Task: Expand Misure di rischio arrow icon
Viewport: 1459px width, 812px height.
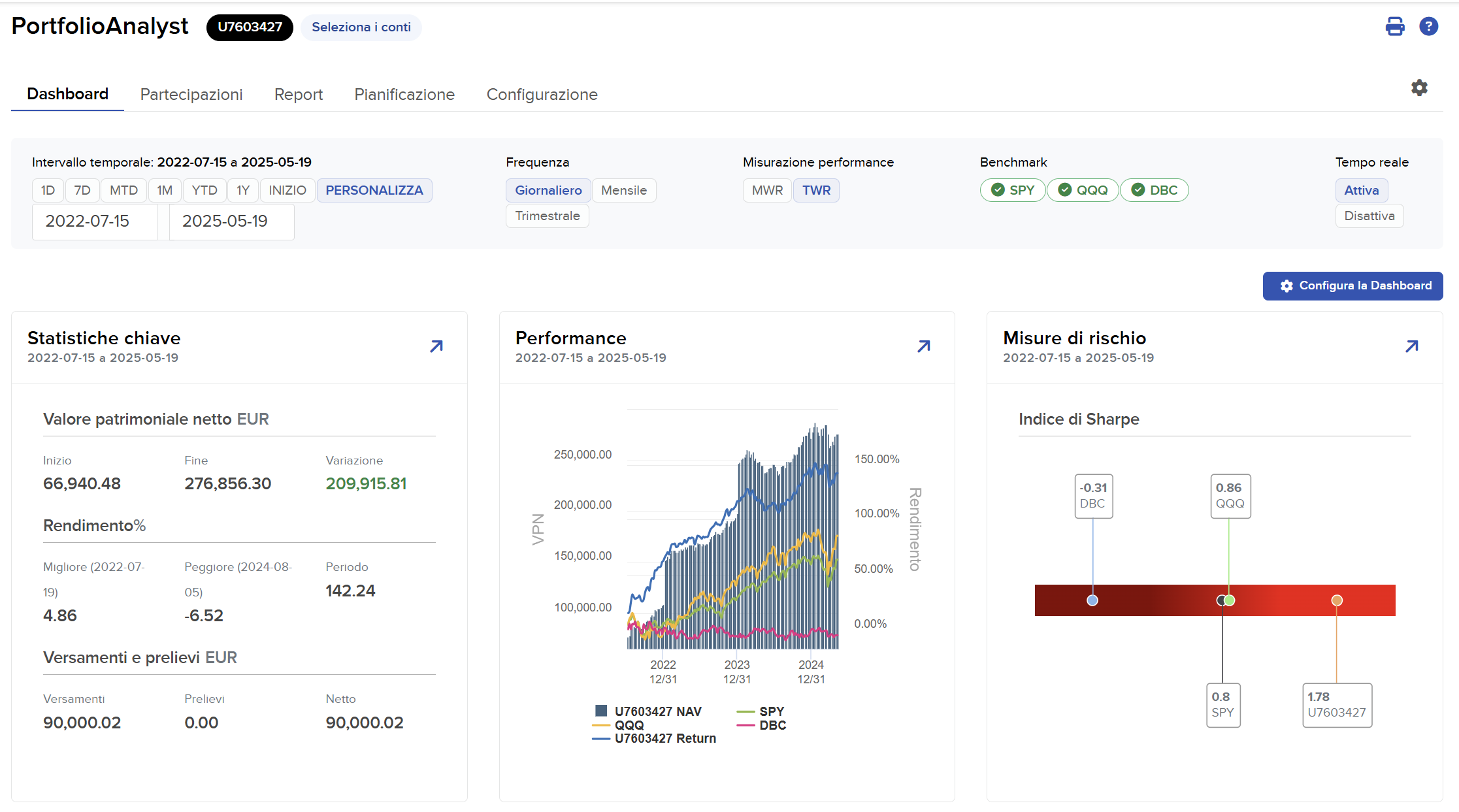Action: click(1412, 346)
